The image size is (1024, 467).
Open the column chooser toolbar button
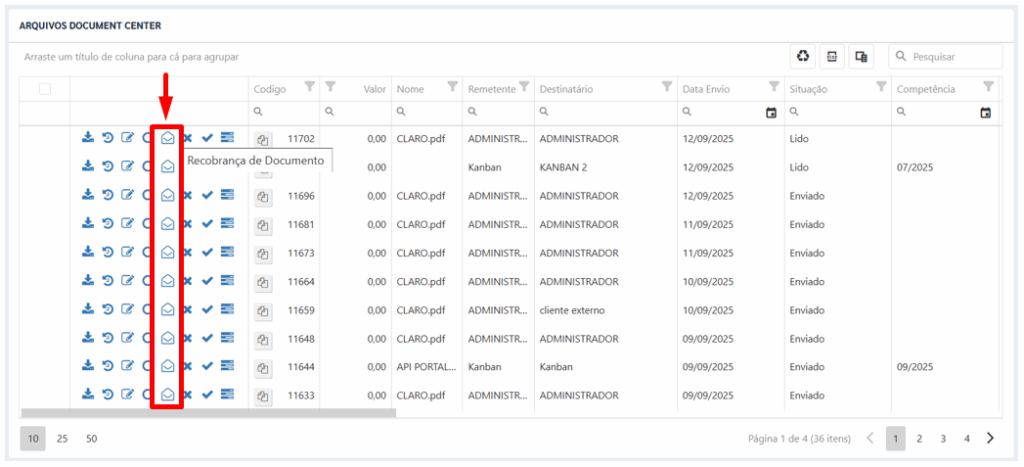click(861, 57)
